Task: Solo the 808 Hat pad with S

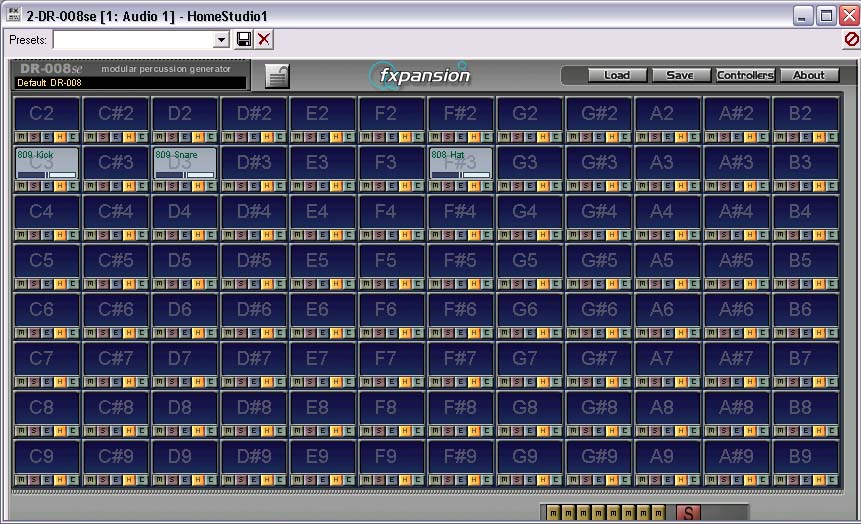Action: coord(449,186)
